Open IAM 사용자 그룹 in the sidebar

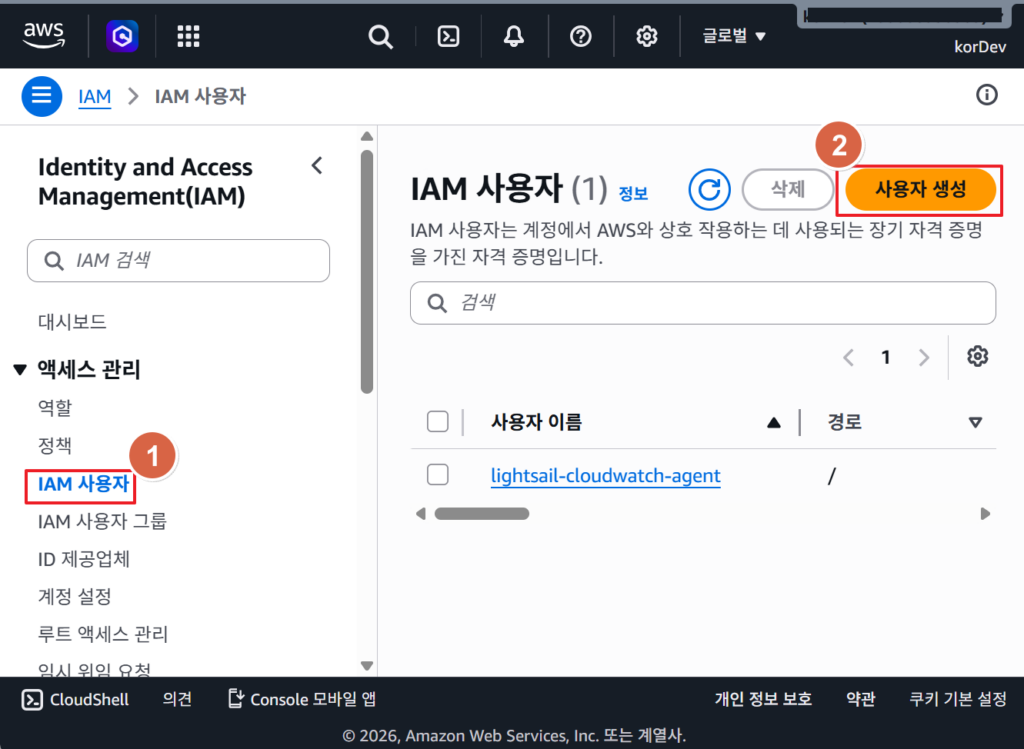point(103,521)
